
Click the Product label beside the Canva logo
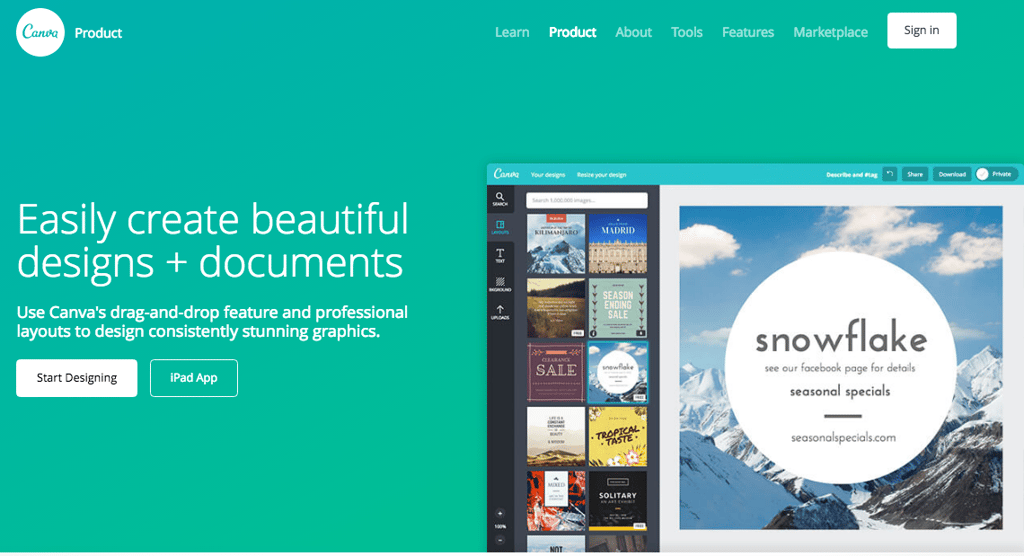(98, 33)
